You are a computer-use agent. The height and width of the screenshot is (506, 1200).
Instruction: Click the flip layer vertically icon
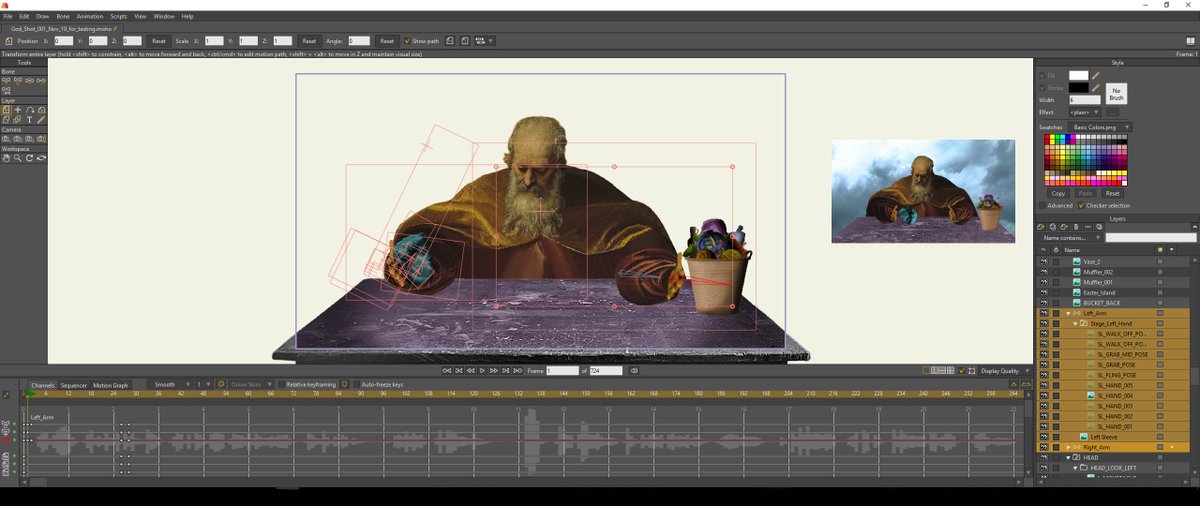click(x=464, y=41)
